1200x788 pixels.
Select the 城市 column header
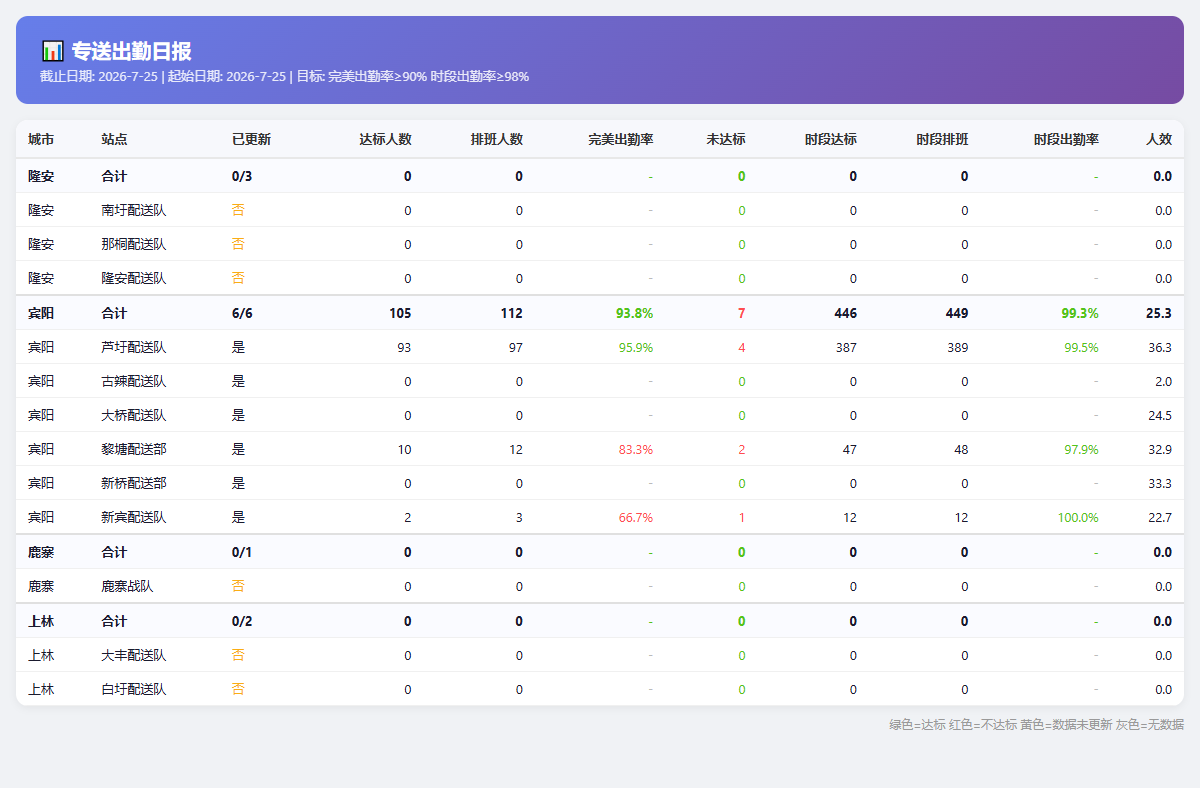pos(41,139)
